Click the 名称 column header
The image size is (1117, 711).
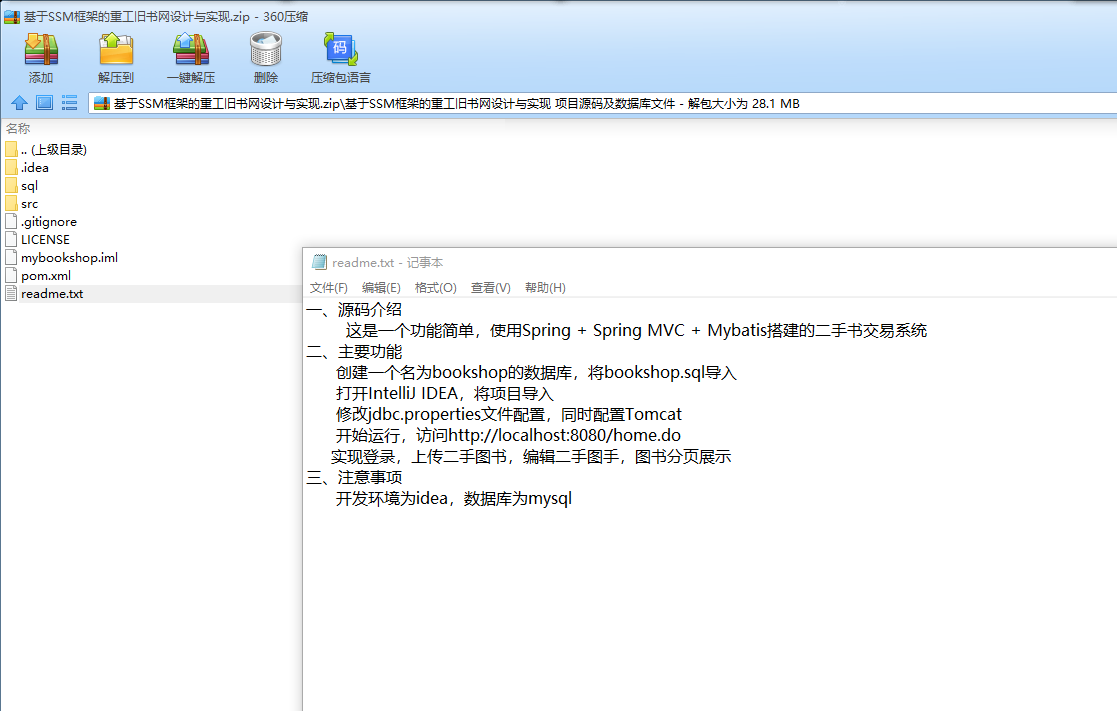coord(18,129)
